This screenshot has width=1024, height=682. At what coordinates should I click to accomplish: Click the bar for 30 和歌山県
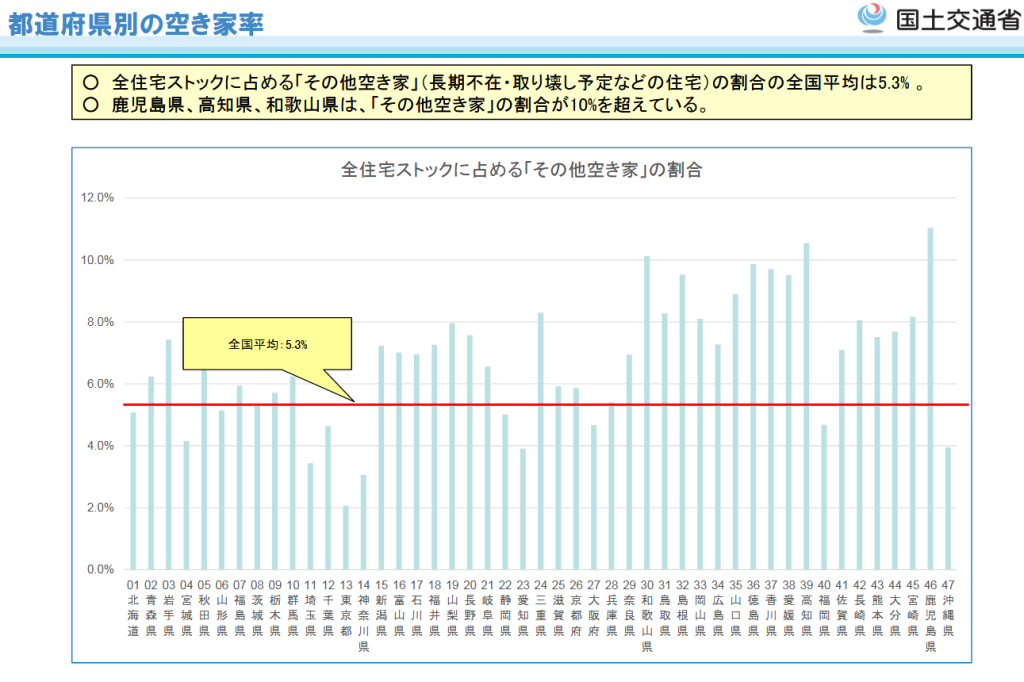647,413
